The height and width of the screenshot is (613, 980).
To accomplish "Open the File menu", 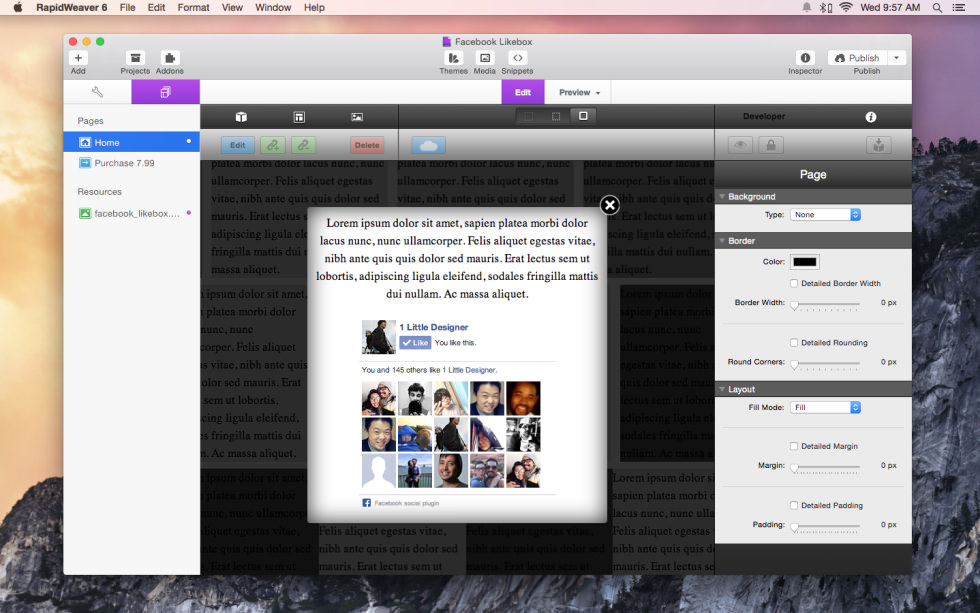I will [128, 7].
